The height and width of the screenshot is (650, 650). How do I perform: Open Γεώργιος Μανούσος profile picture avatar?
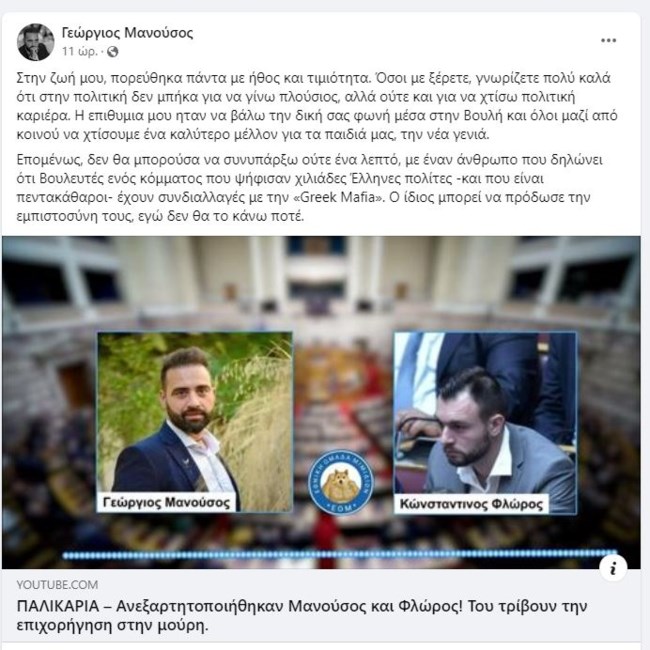pos(36,42)
